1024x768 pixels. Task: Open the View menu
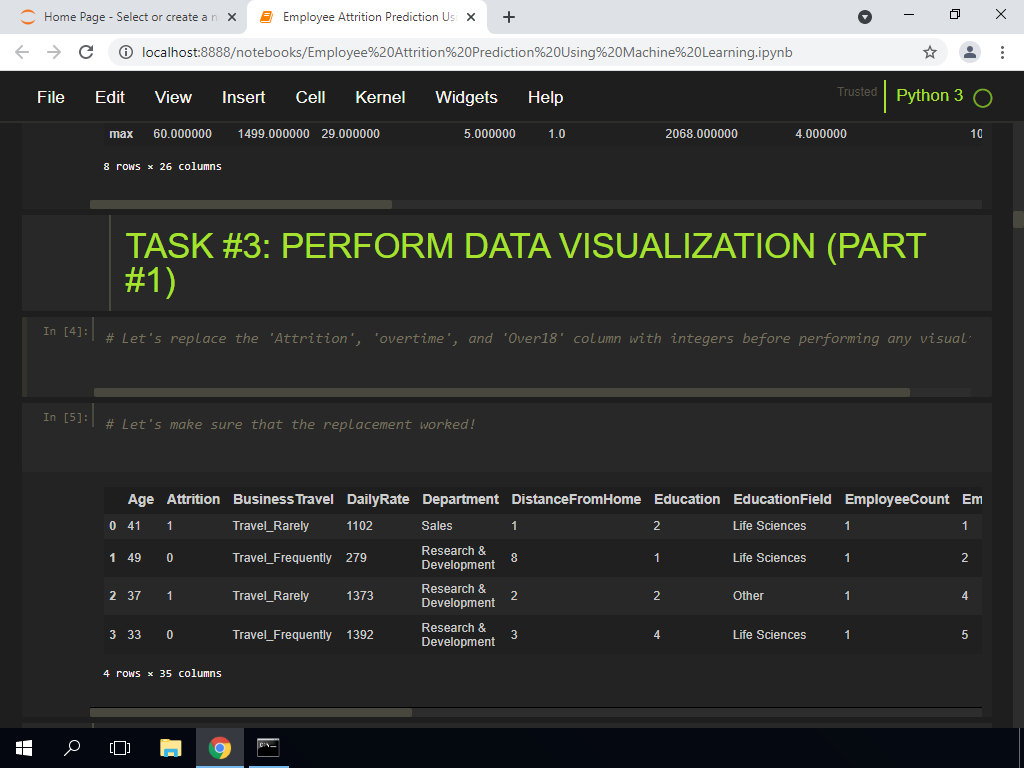click(x=173, y=97)
